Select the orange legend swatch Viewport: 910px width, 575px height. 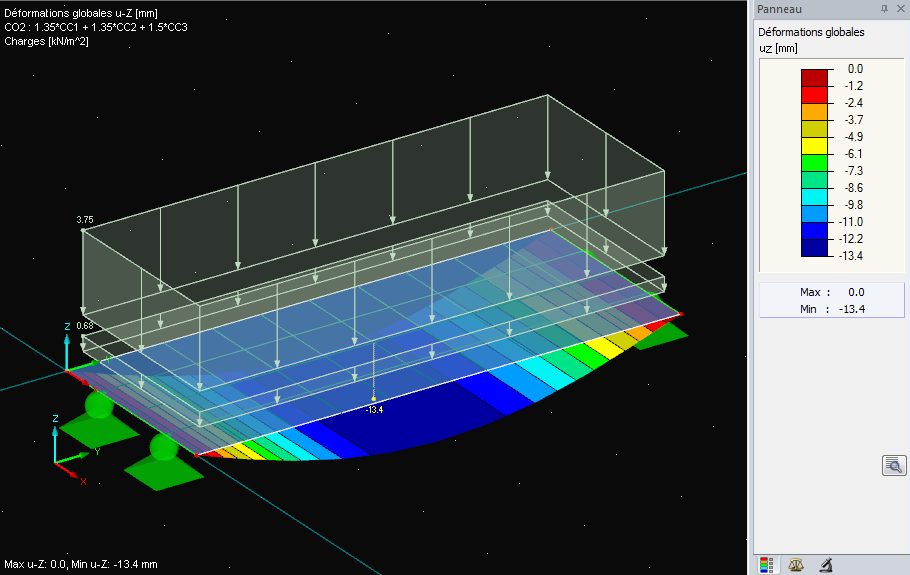click(x=814, y=112)
